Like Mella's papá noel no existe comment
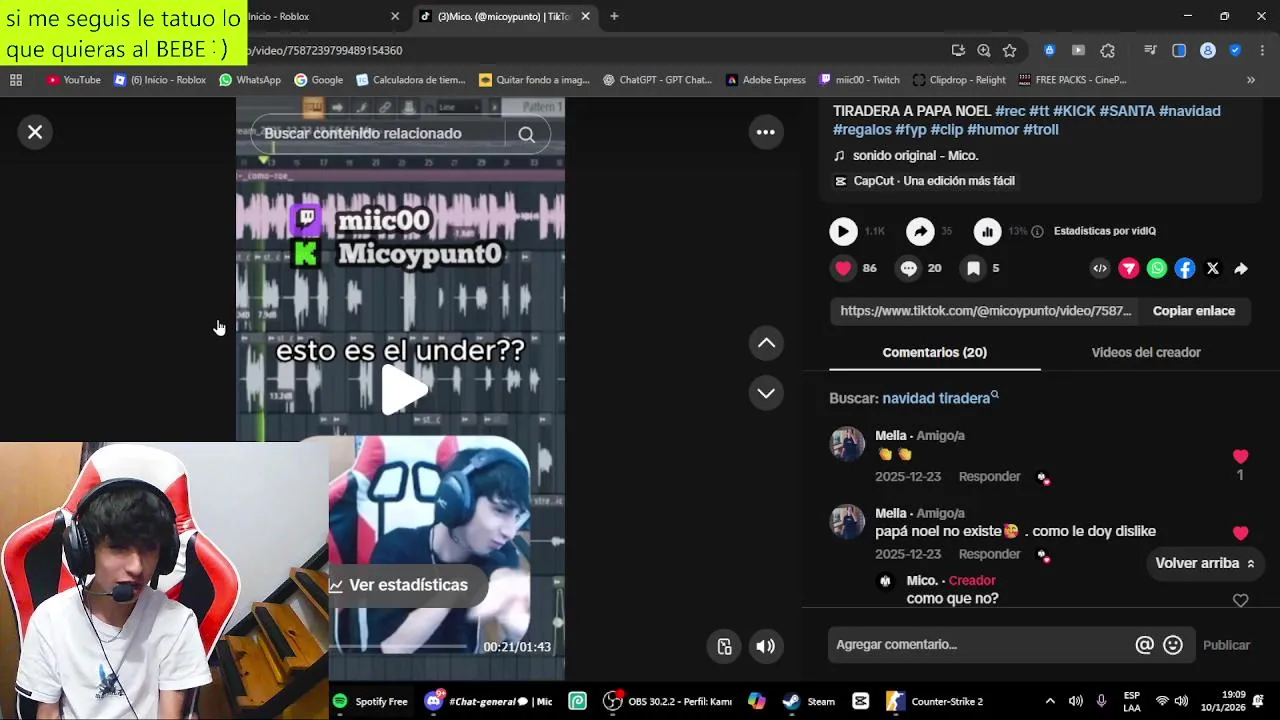 (1240, 533)
